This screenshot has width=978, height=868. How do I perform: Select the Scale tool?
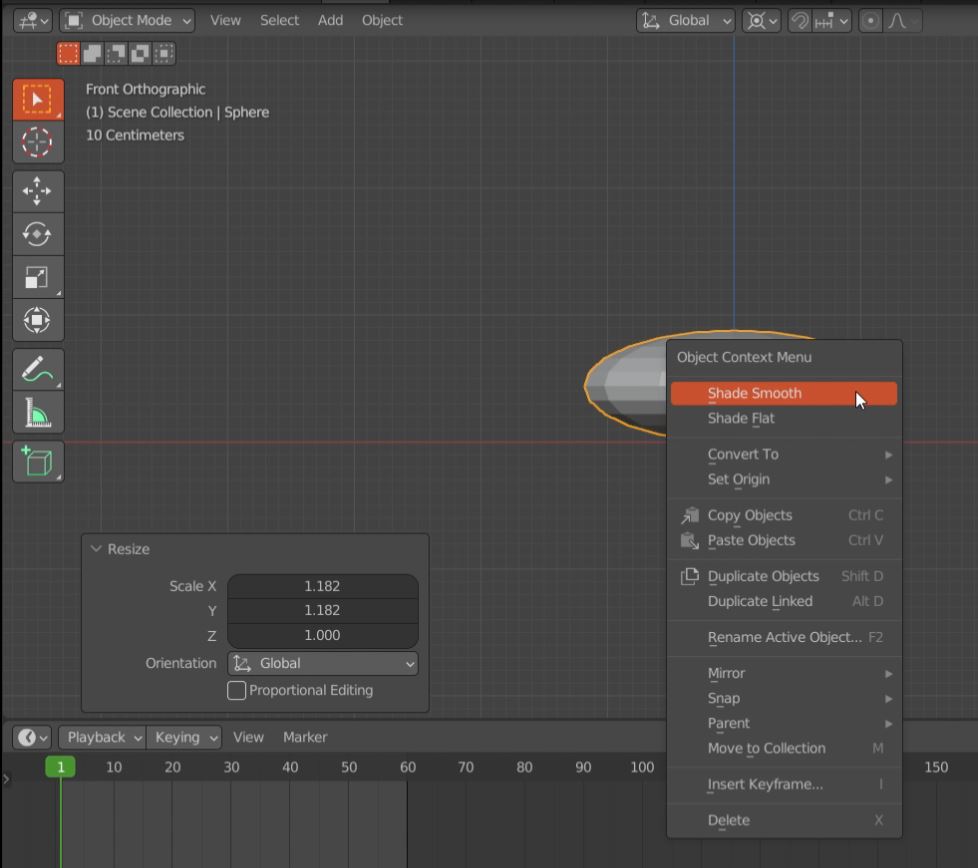(37, 276)
